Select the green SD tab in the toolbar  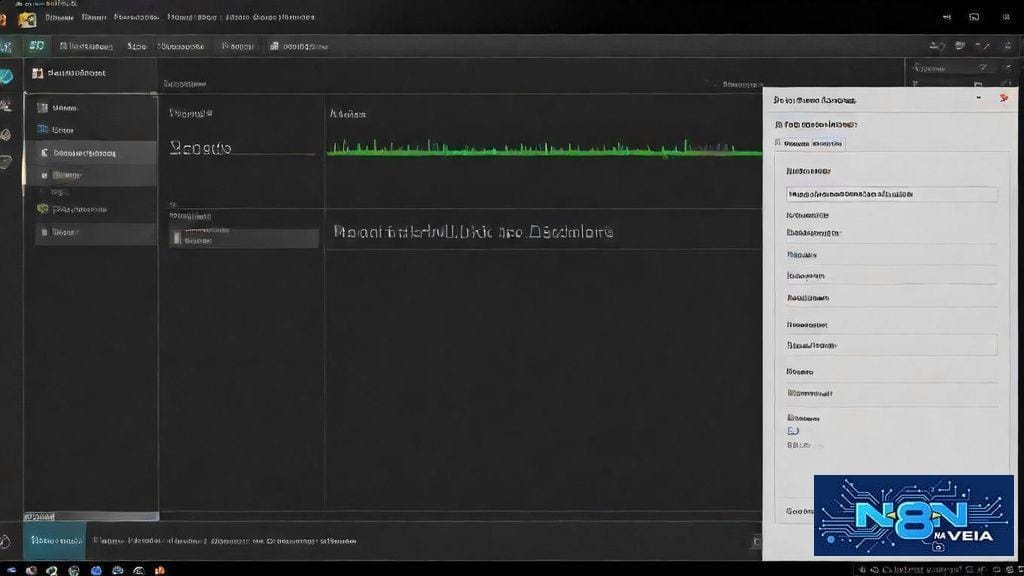pos(37,46)
